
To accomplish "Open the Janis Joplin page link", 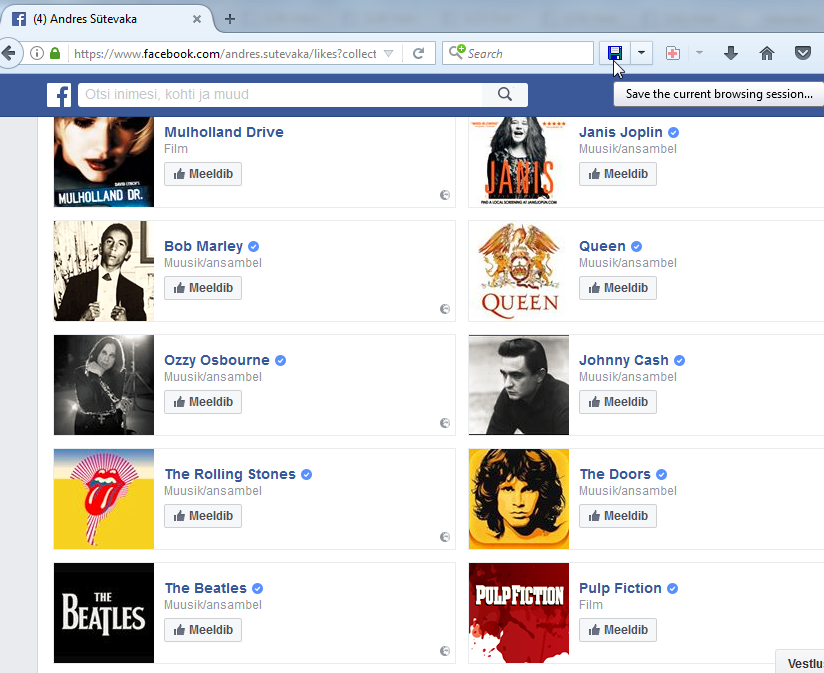I will 621,132.
